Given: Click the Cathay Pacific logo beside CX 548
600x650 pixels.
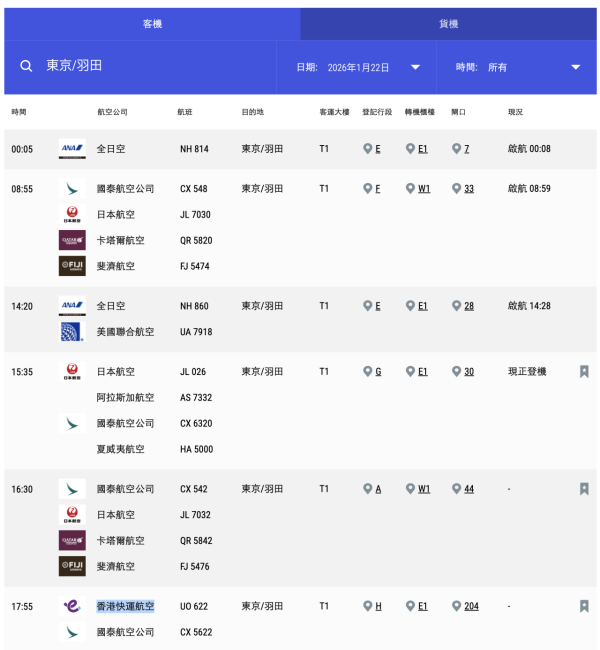Looking at the screenshot, I should pyautogui.click(x=72, y=189).
